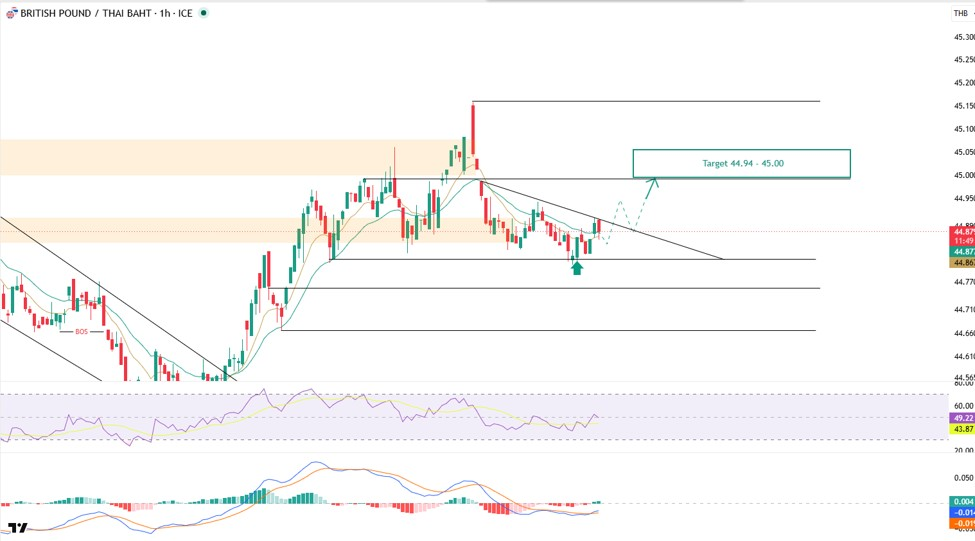975x541 pixels.
Task: Click the 44.95 price scale label
Action: 964,198
